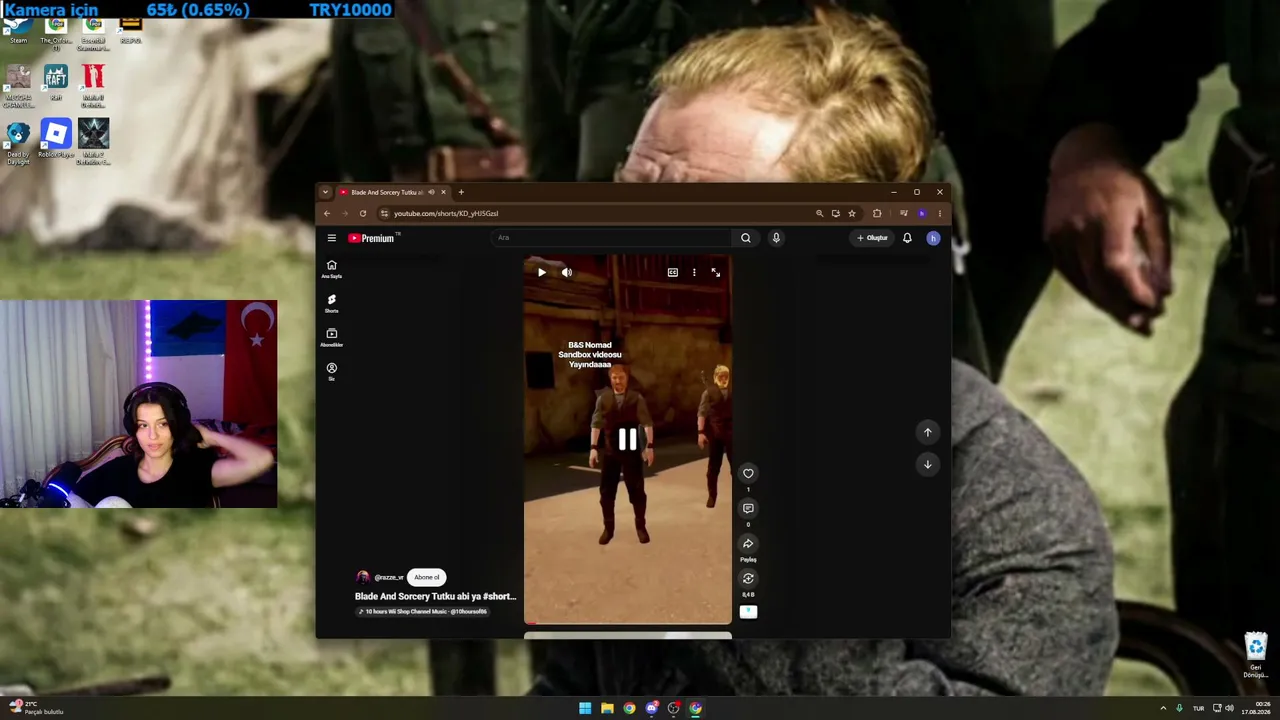The width and height of the screenshot is (1280, 720).
Task: Reload the YouTube page
Action: coord(363,213)
